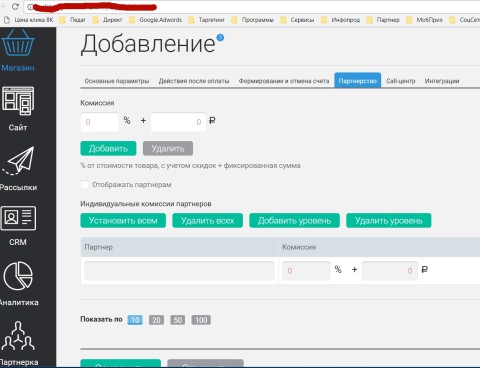
Task: Click the green Добавить button
Action: (x=108, y=148)
